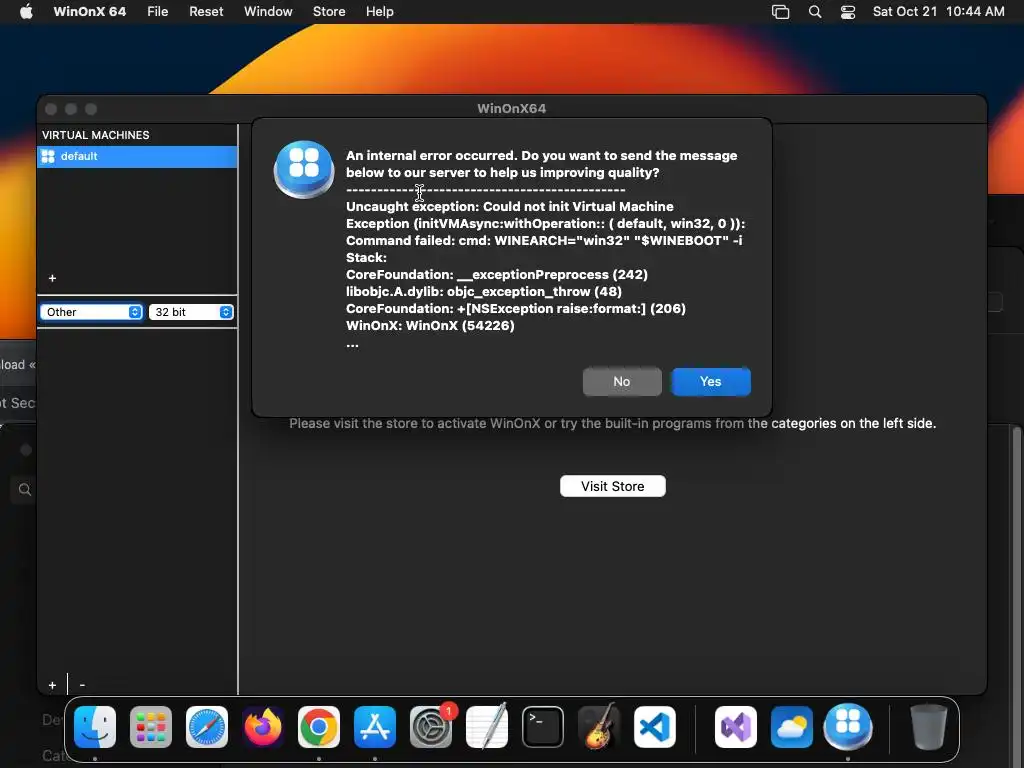The width and height of the screenshot is (1024, 768).
Task: Click the 'WinOnX: WinOnX (54226)' stack line
Action: pyautogui.click(x=430, y=325)
